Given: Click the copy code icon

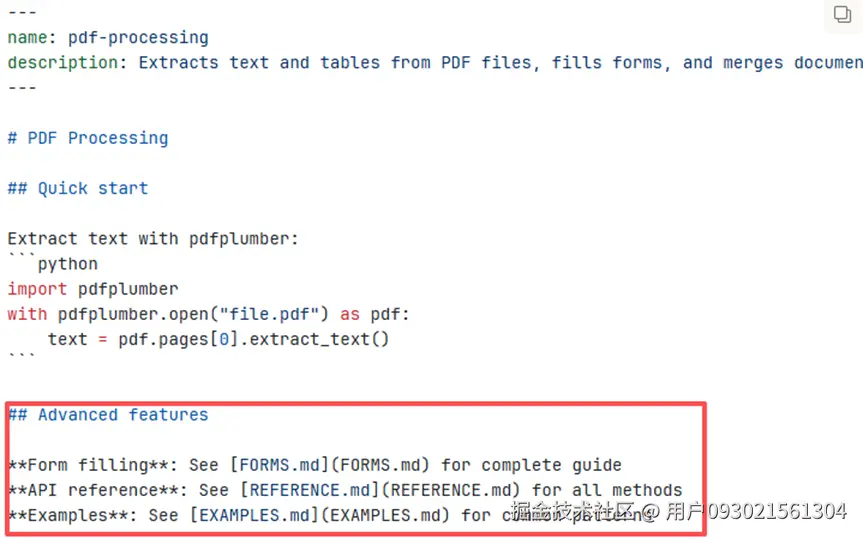Looking at the screenshot, I should click(842, 15).
